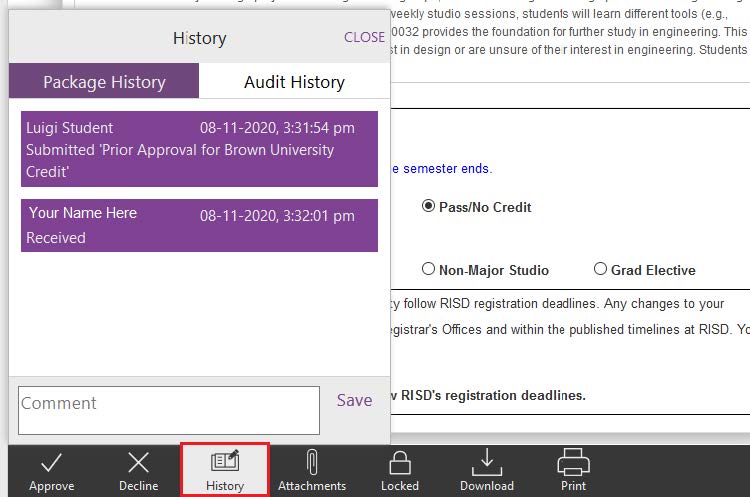The width and height of the screenshot is (750, 497).
Task: Open the History panel icon
Action: coord(225,461)
